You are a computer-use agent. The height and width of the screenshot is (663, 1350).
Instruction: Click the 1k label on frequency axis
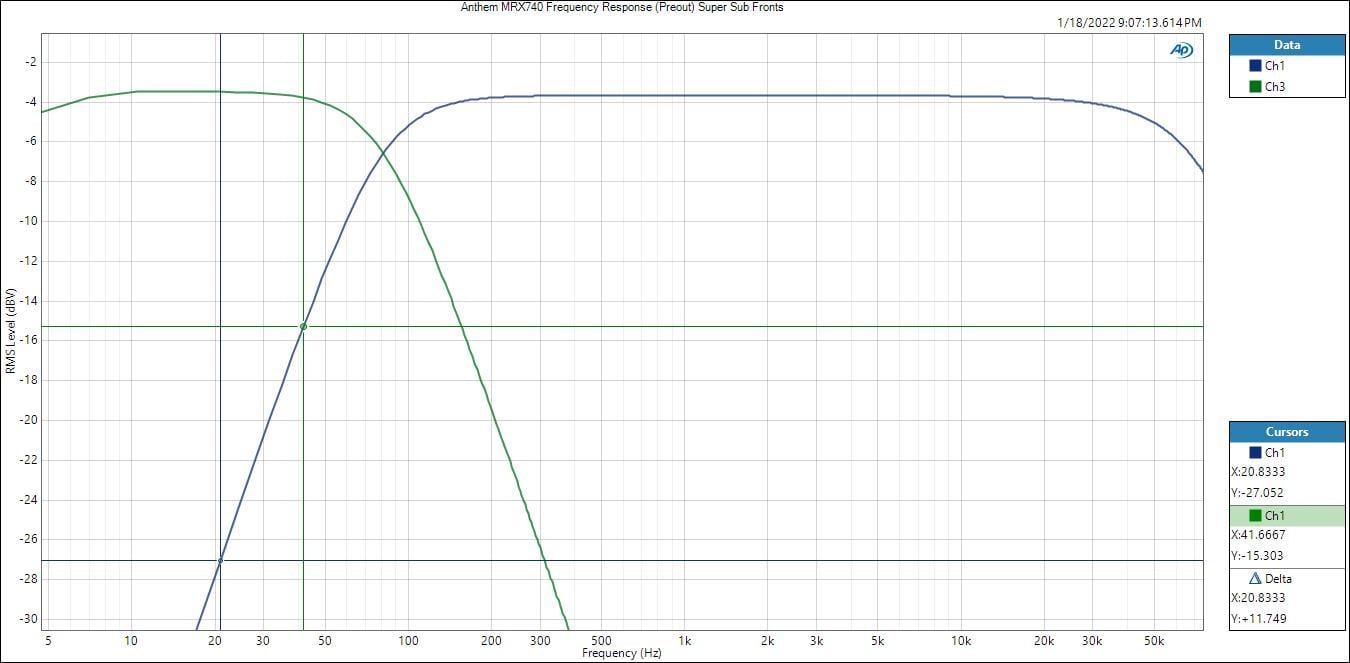pyautogui.click(x=684, y=640)
